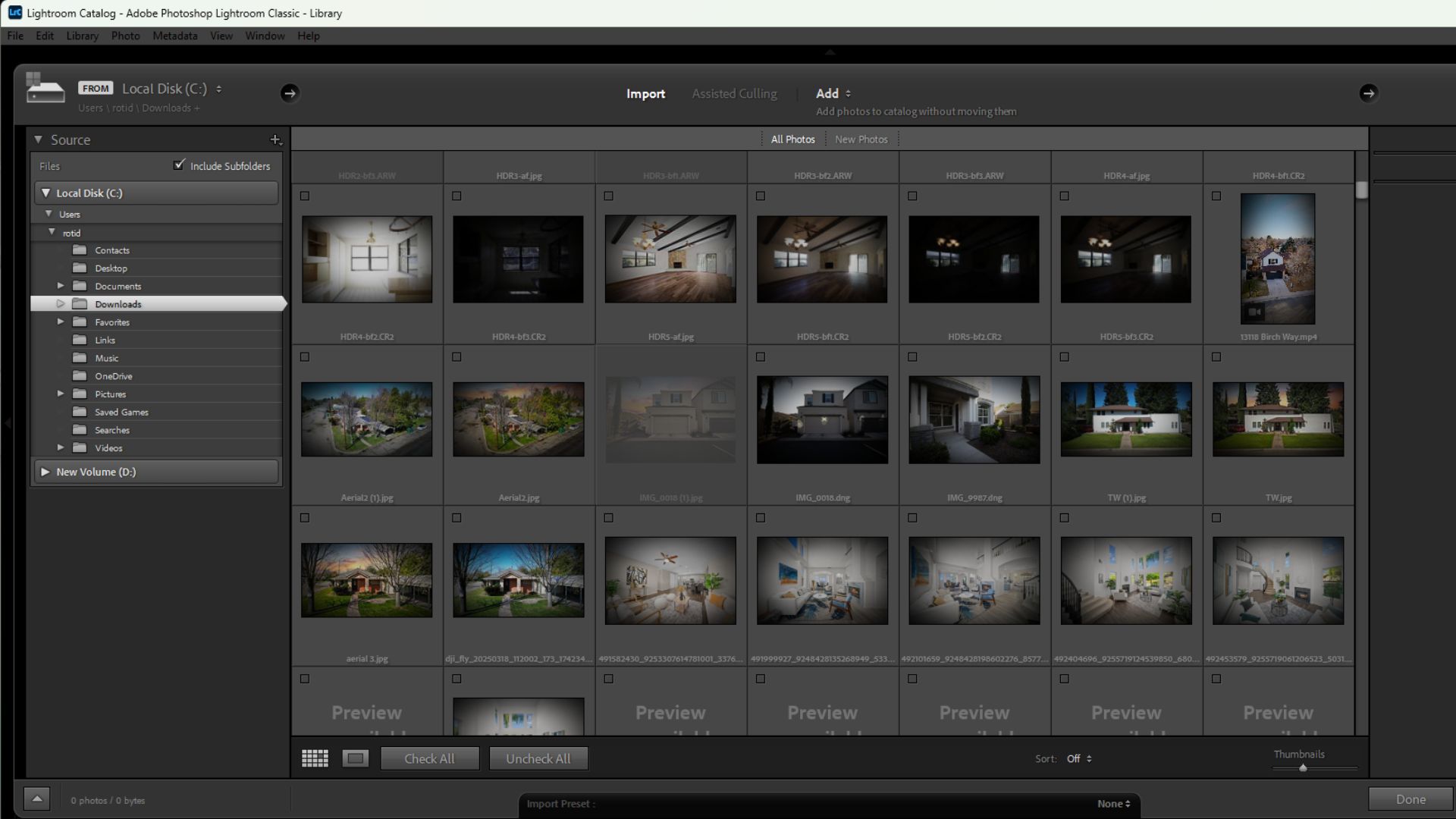Click the Saved Games folder icon
The image size is (1456, 819).
click(x=80, y=412)
